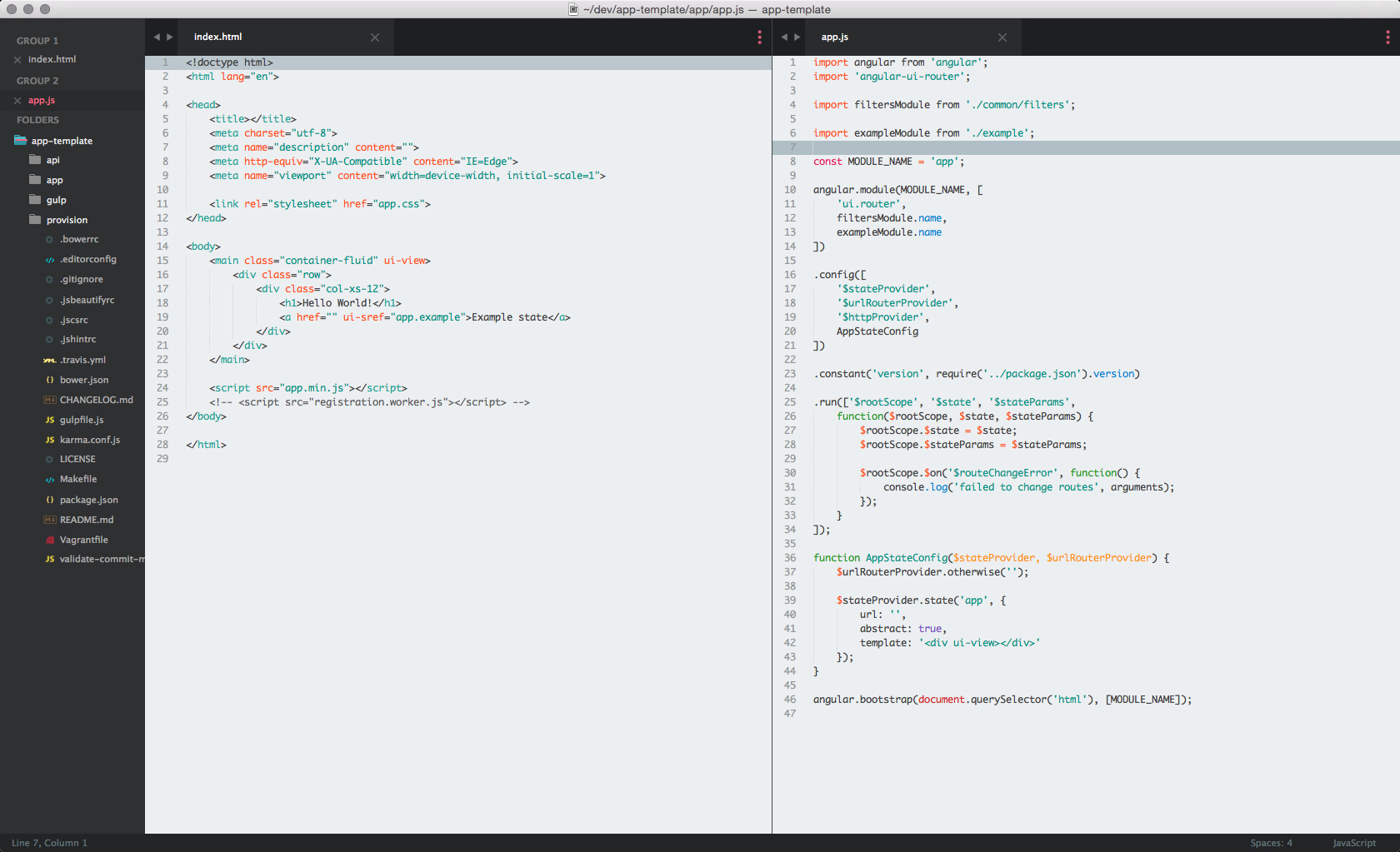Open the .travis.yml file
1400x852 pixels.
83,360
